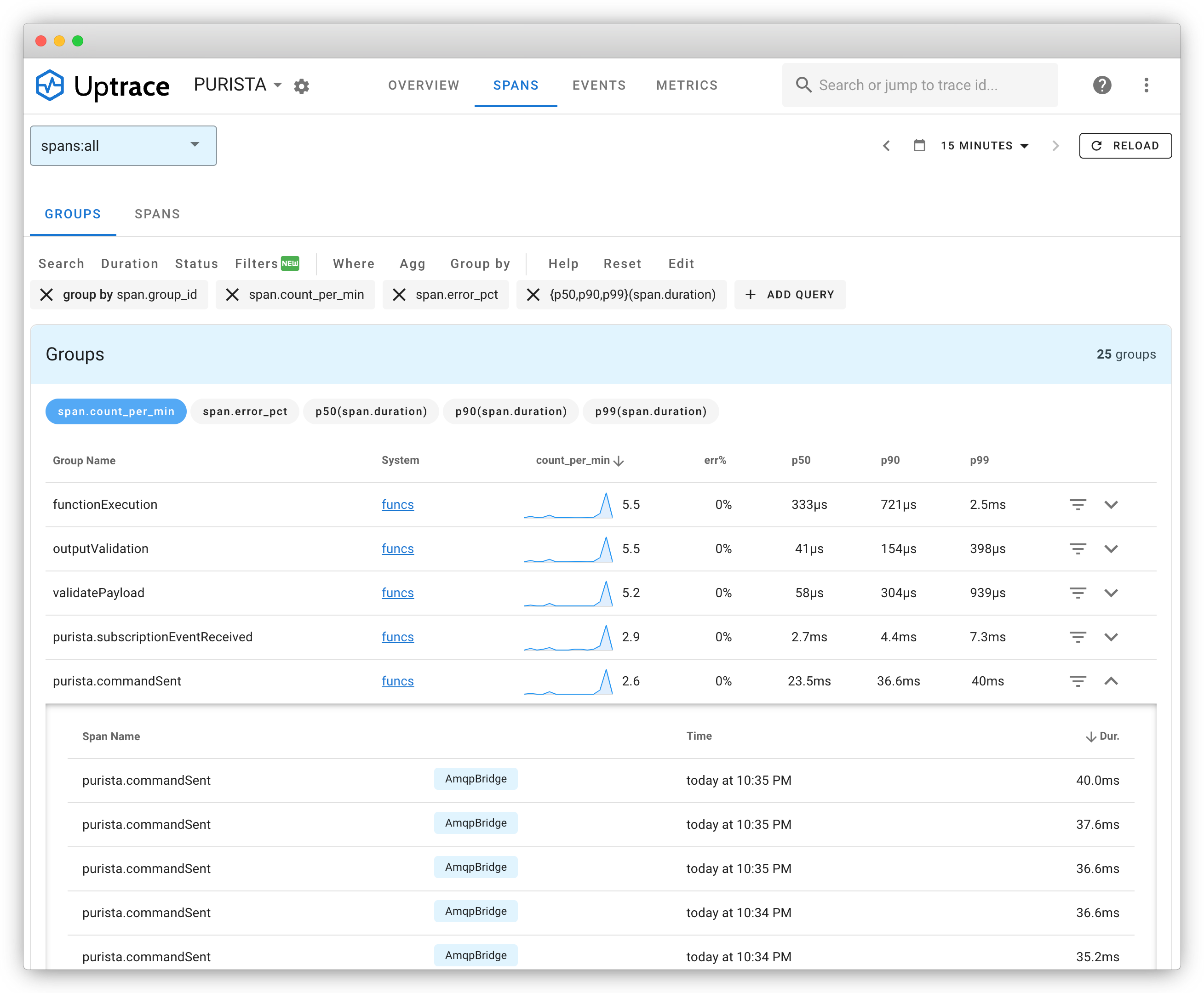Click filter icon for functionExecution row
Viewport: 1204px width, 993px height.
[1078, 504]
